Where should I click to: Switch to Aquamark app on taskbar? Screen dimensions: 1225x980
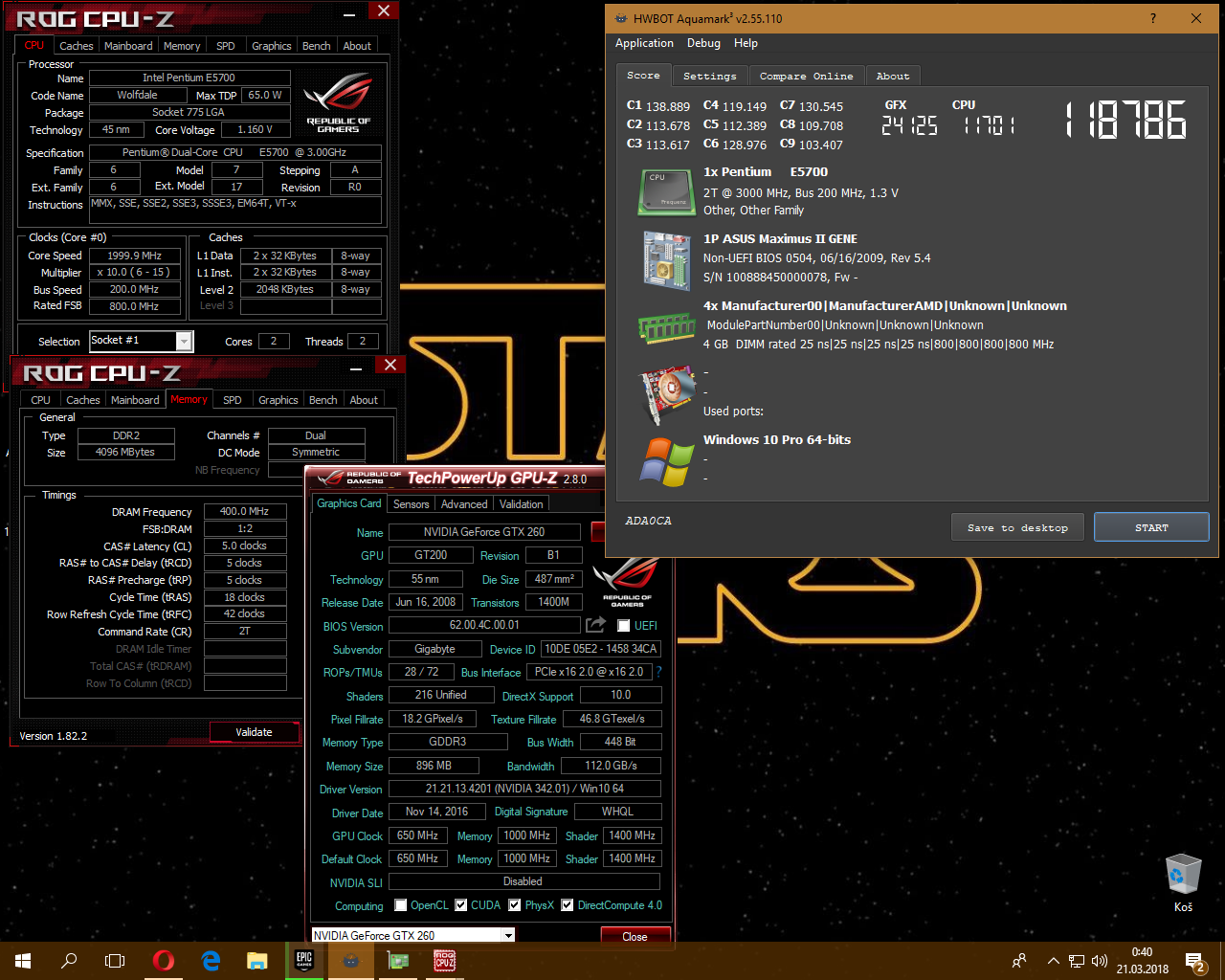tap(351, 961)
